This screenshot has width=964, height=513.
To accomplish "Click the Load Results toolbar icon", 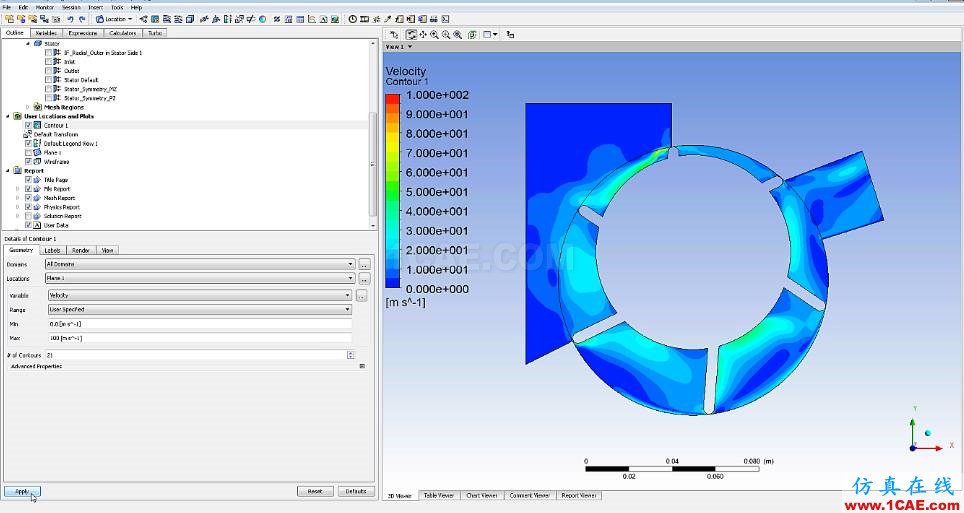I will coord(7,19).
